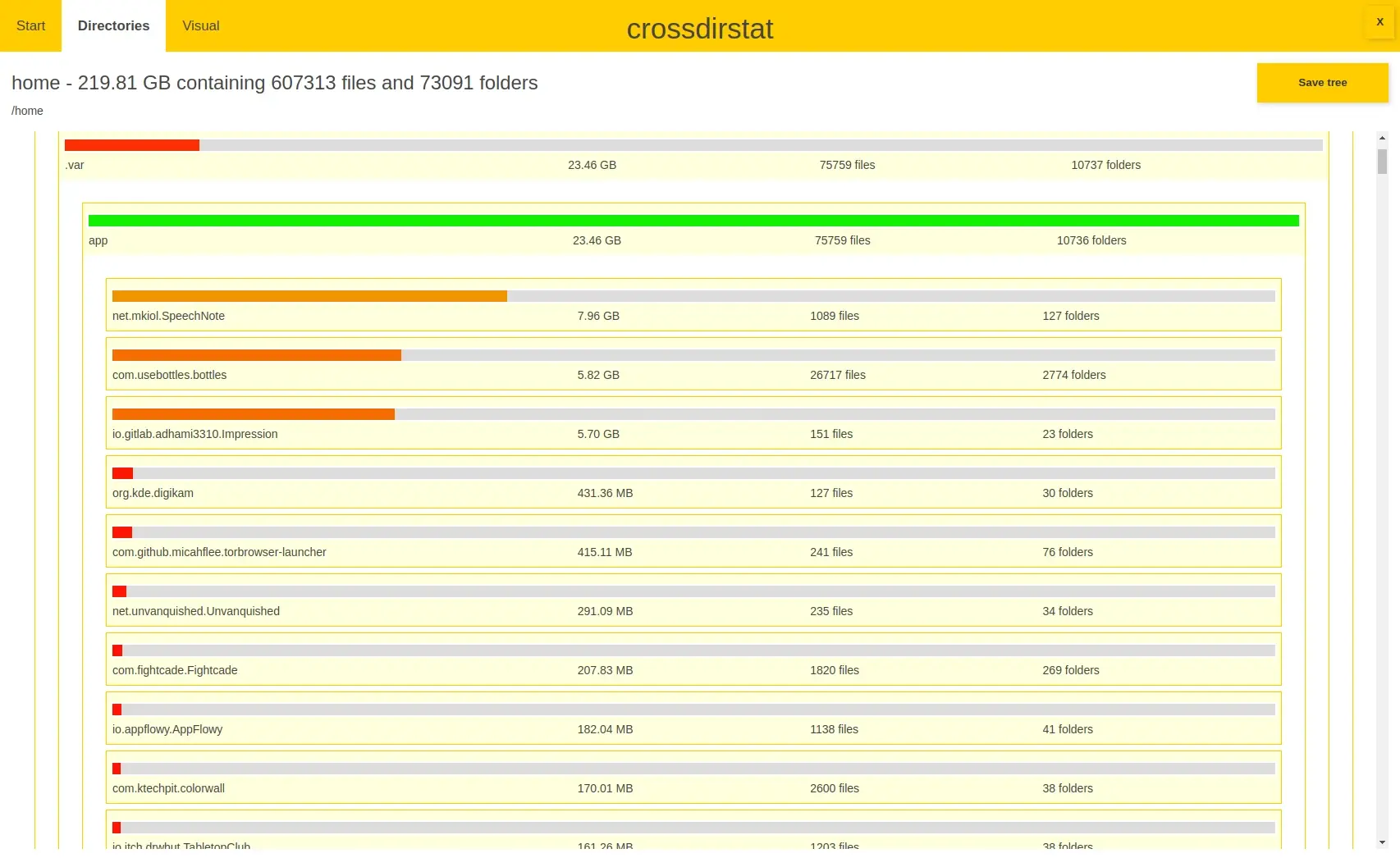This screenshot has height=867, width=1400.
Task: Click the usage bar of org.kde.digikam
Action: coord(122,473)
